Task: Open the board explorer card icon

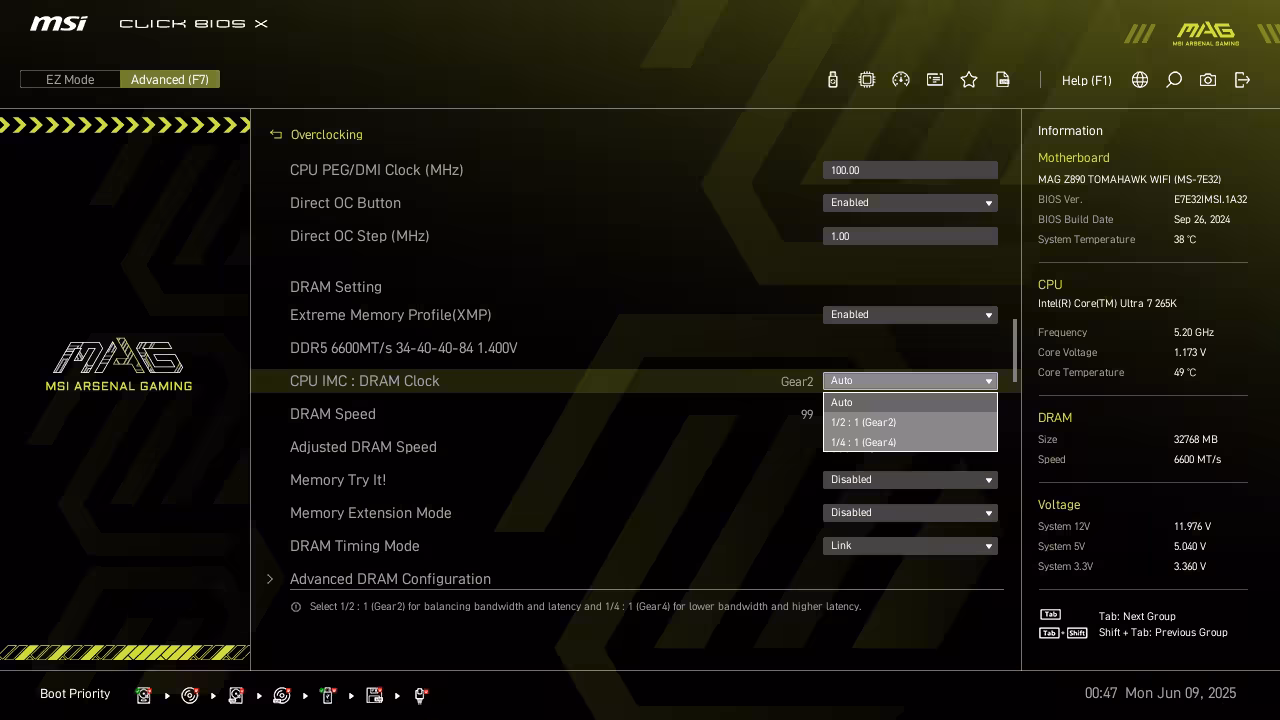Action: click(935, 80)
